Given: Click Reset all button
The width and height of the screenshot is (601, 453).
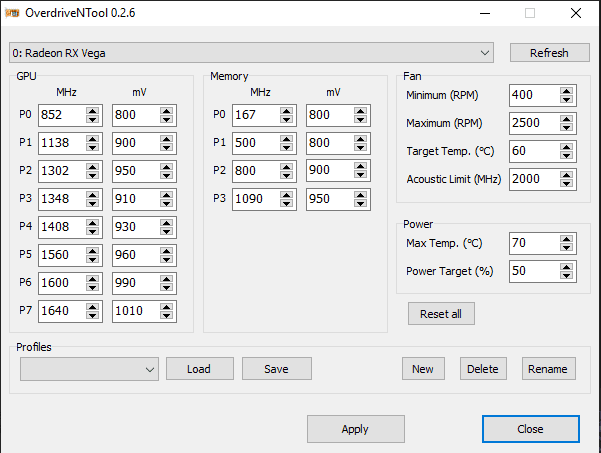Looking at the screenshot, I should point(441,313).
